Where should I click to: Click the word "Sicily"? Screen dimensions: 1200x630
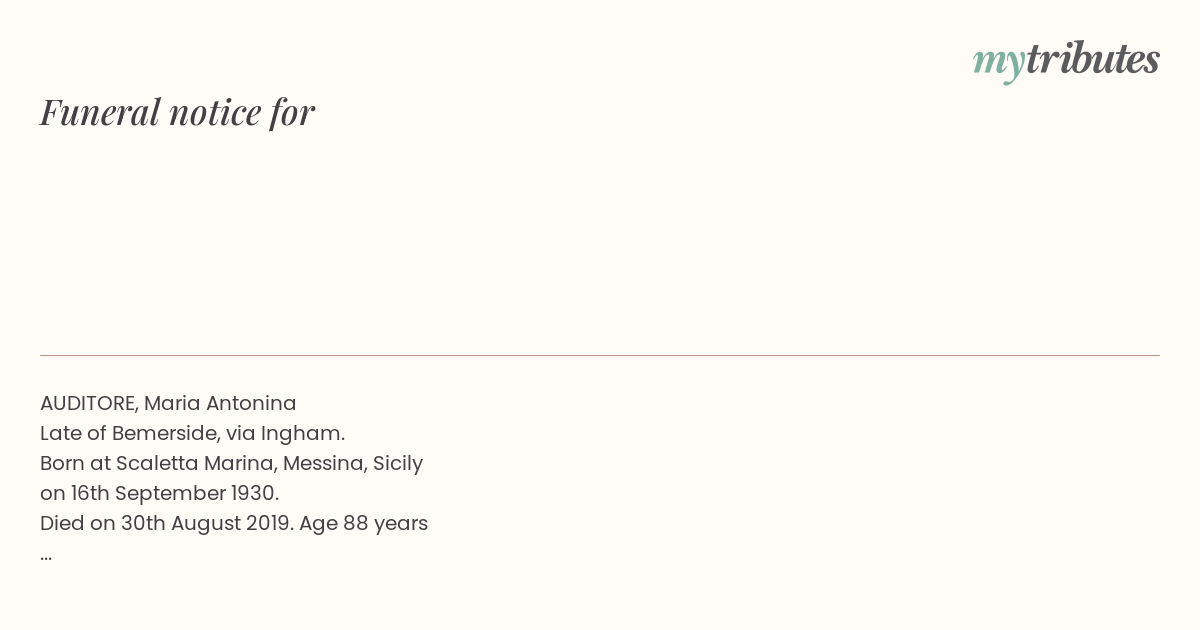(398, 464)
